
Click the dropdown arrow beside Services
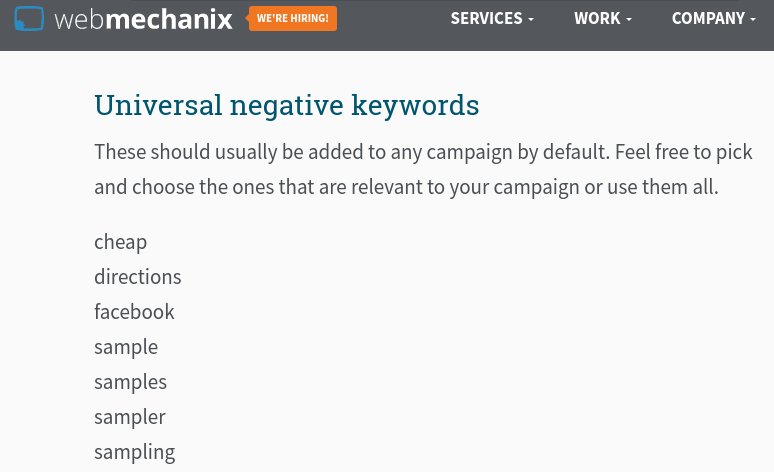tap(531, 20)
